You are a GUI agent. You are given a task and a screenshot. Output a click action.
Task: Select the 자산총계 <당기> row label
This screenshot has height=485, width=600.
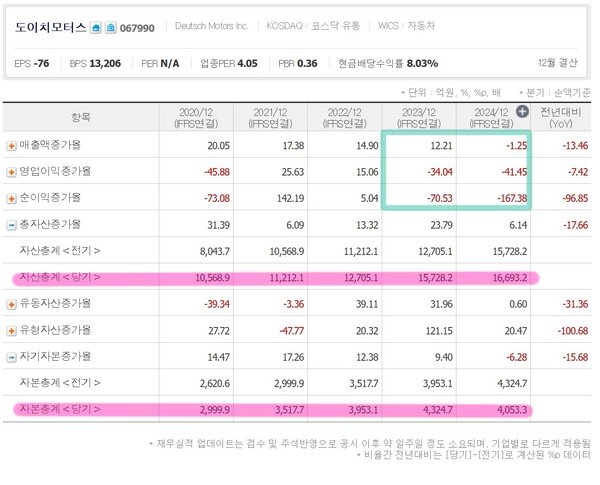coord(60,277)
